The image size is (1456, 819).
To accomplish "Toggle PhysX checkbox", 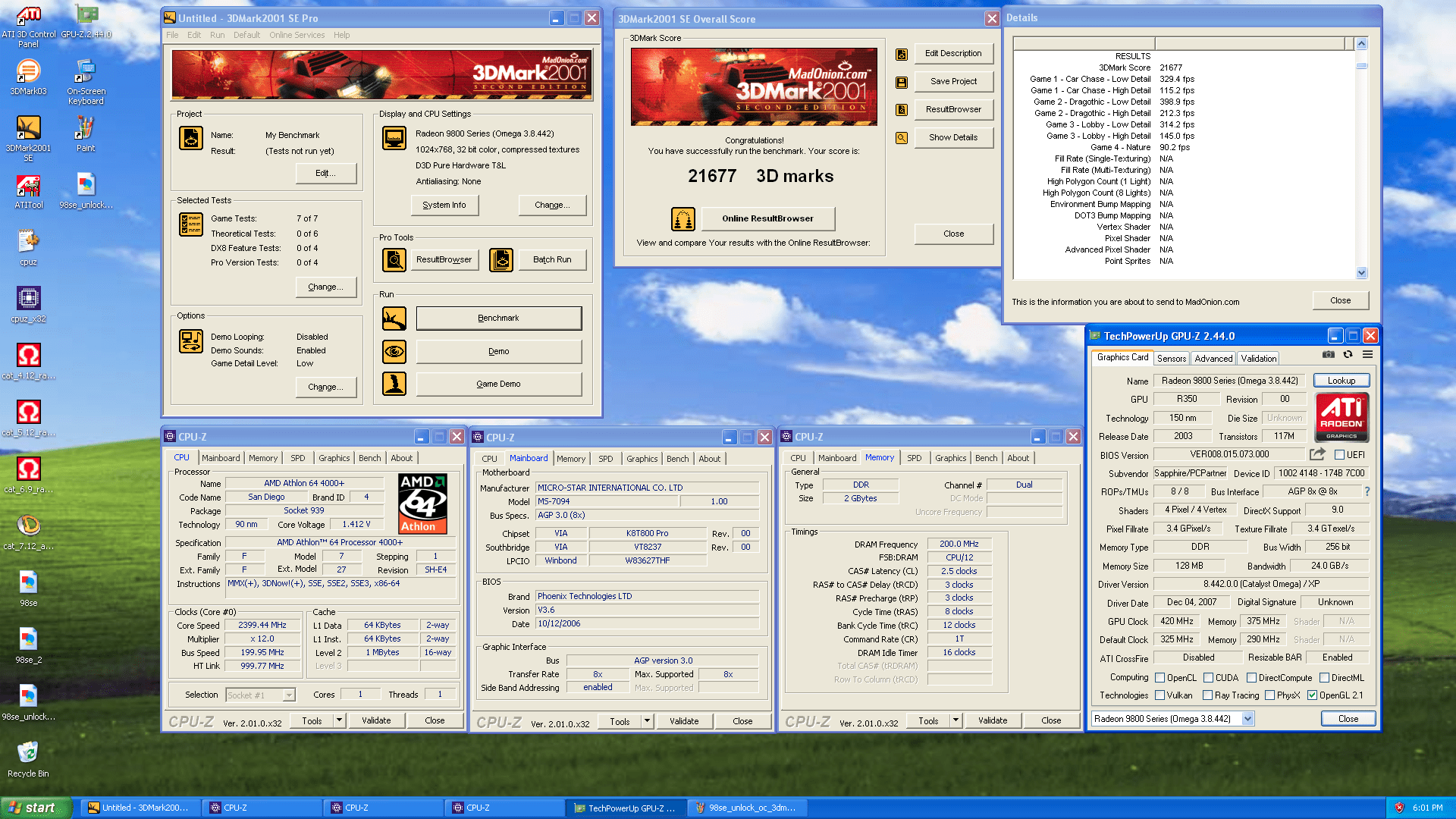I will pos(1269,695).
